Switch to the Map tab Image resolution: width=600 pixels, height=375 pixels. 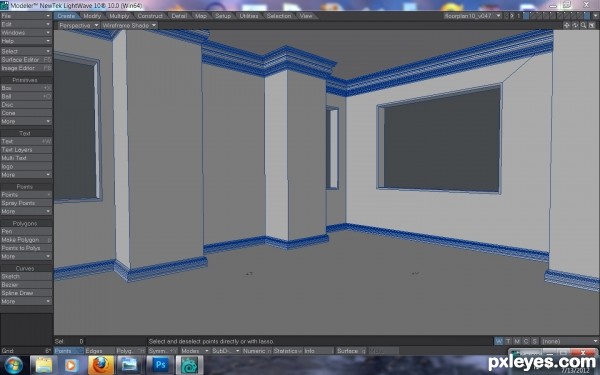click(201, 16)
